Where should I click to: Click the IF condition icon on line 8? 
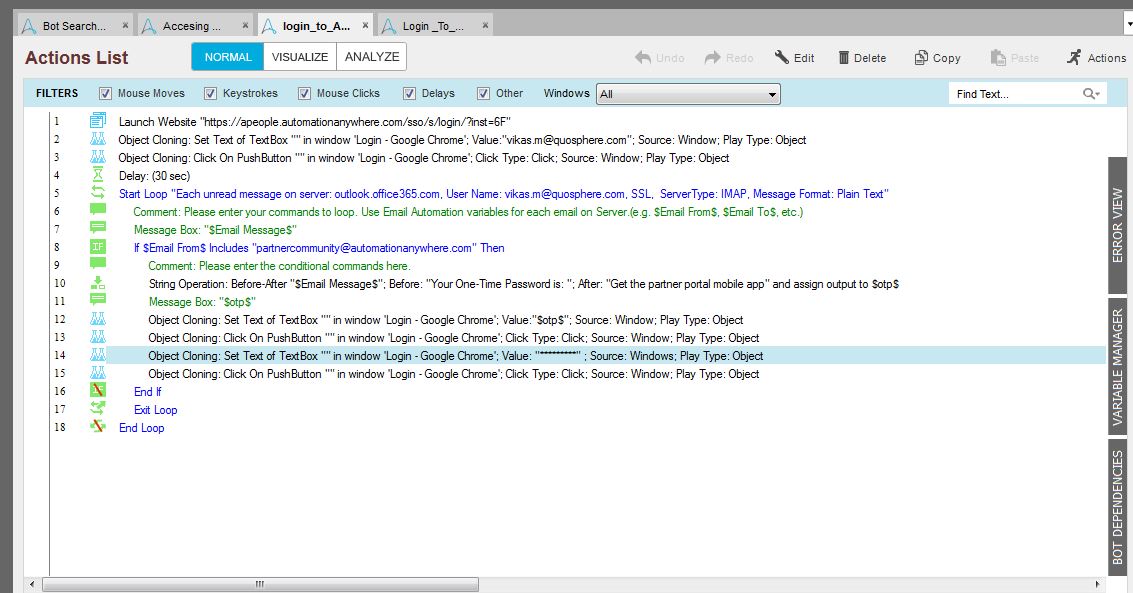click(x=98, y=247)
